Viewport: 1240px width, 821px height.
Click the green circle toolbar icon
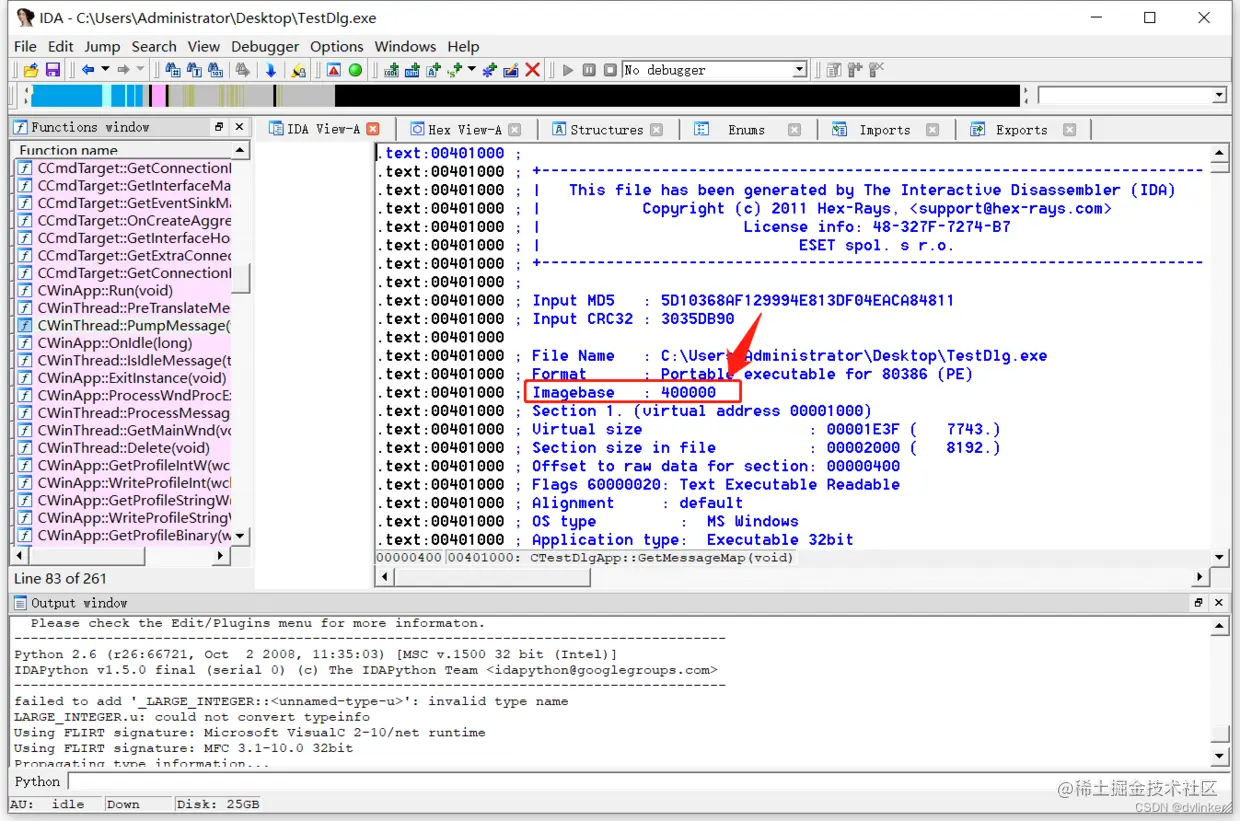click(355, 70)
